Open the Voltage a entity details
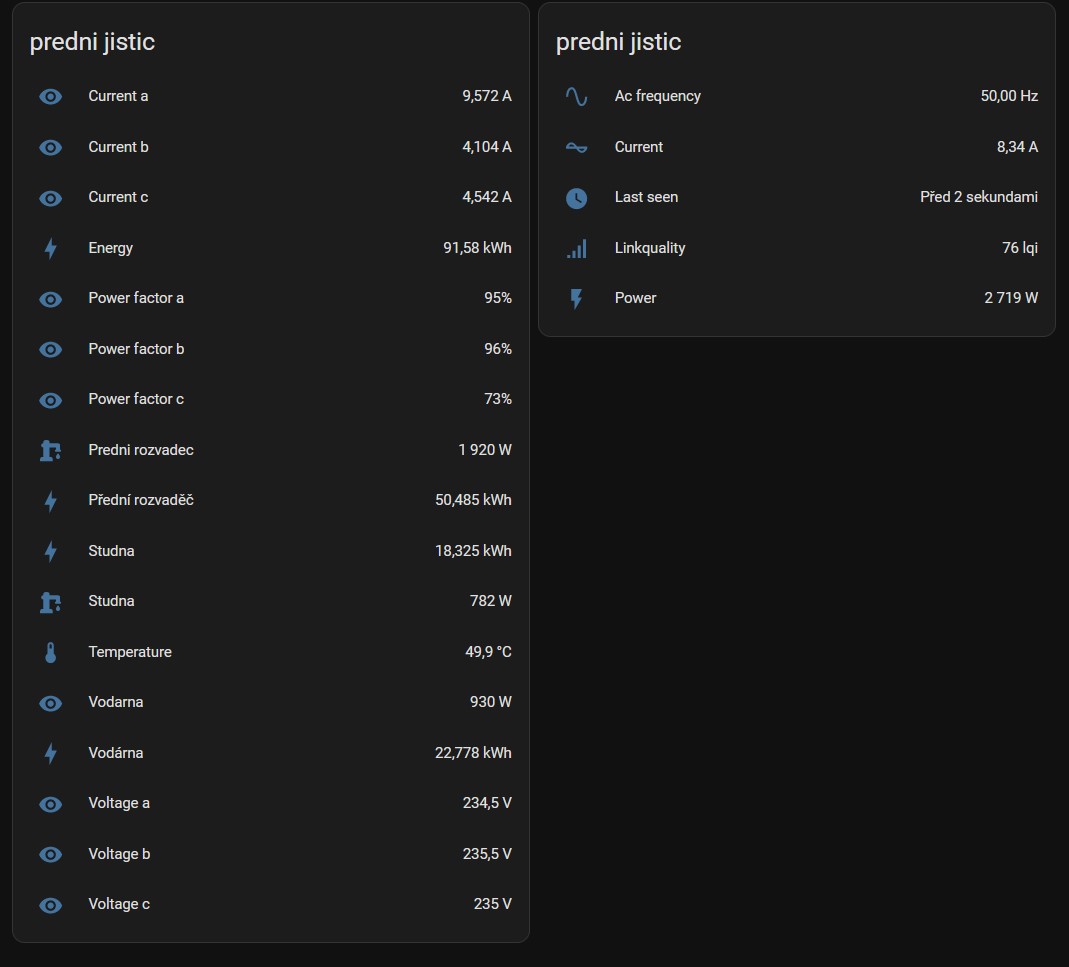The image size is (1069, 967). click(x=119, y=803)
